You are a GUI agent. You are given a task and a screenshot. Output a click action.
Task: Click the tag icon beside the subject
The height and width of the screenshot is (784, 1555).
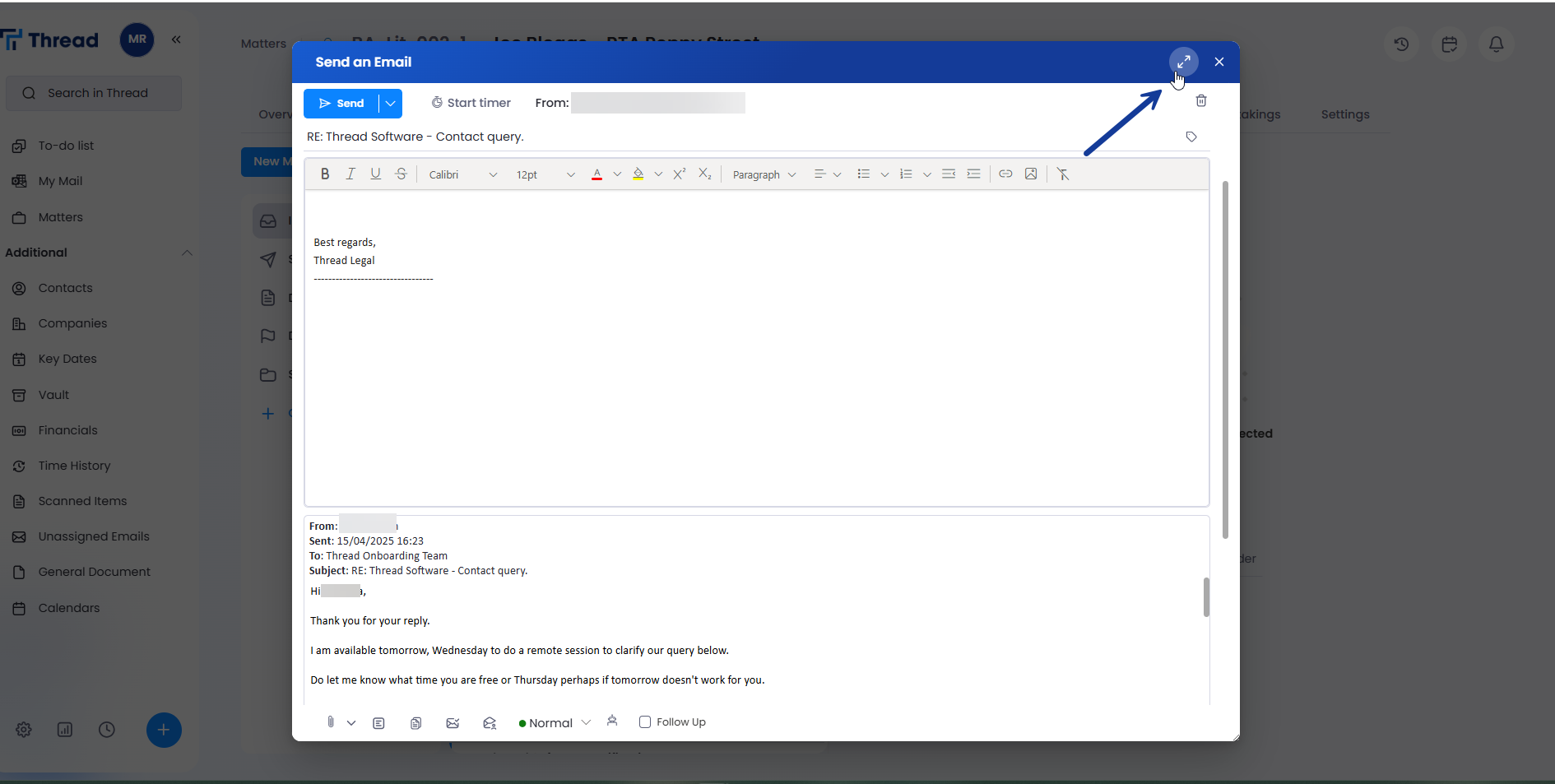[x=1191, y=137]
